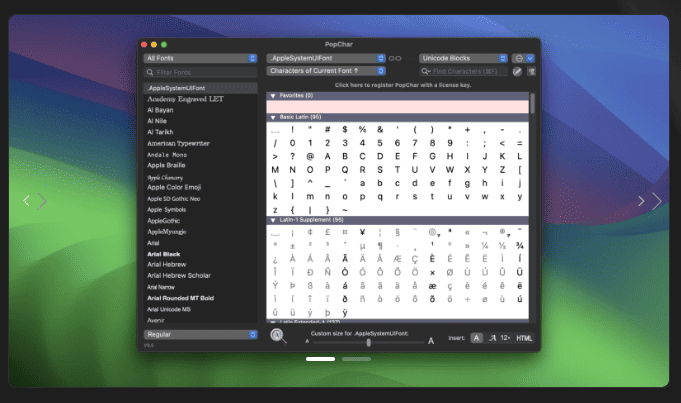Image resolution: width=681 pixels, height=403 pixels.
Task: Select styled A with font size insert mode
Action: coord(499,338)
